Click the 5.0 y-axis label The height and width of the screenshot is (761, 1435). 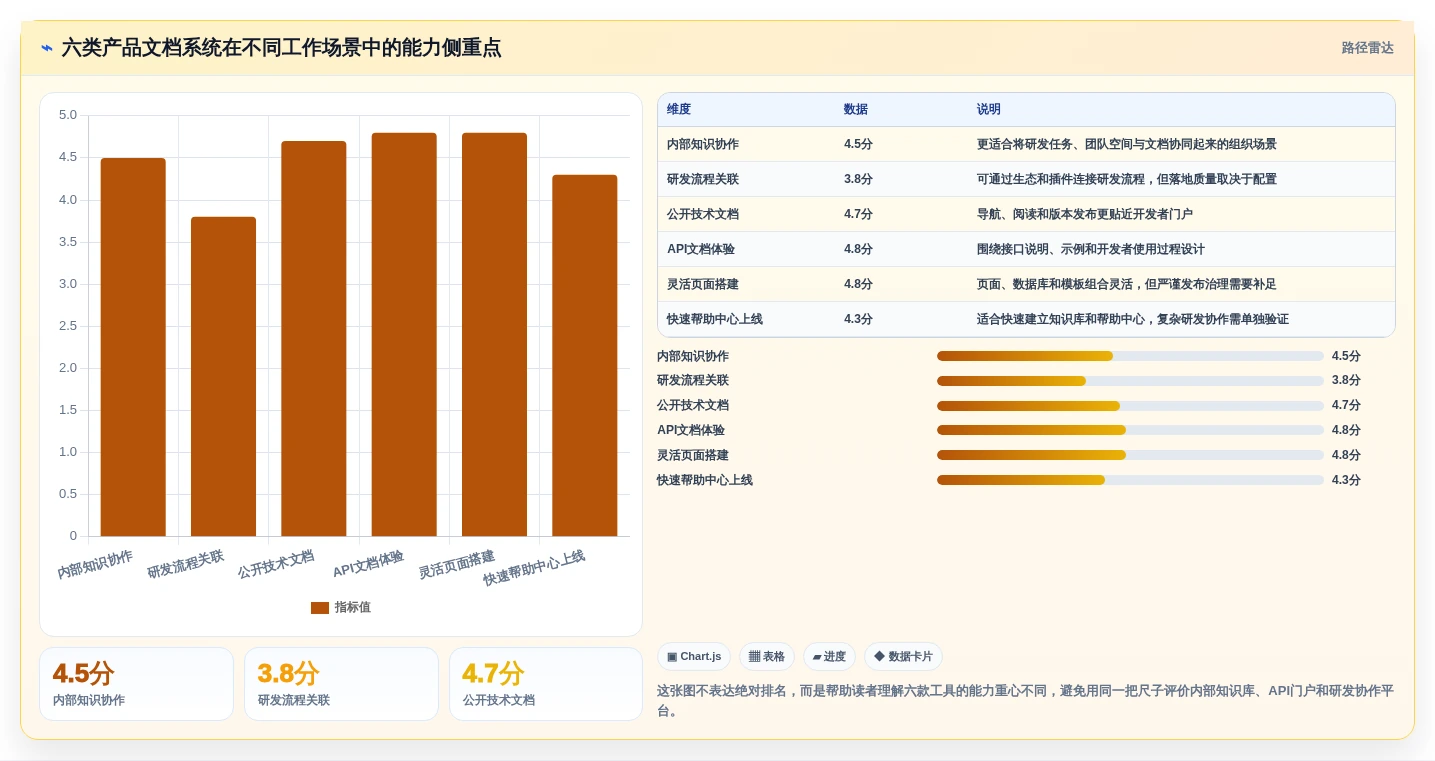coord(68,115)
